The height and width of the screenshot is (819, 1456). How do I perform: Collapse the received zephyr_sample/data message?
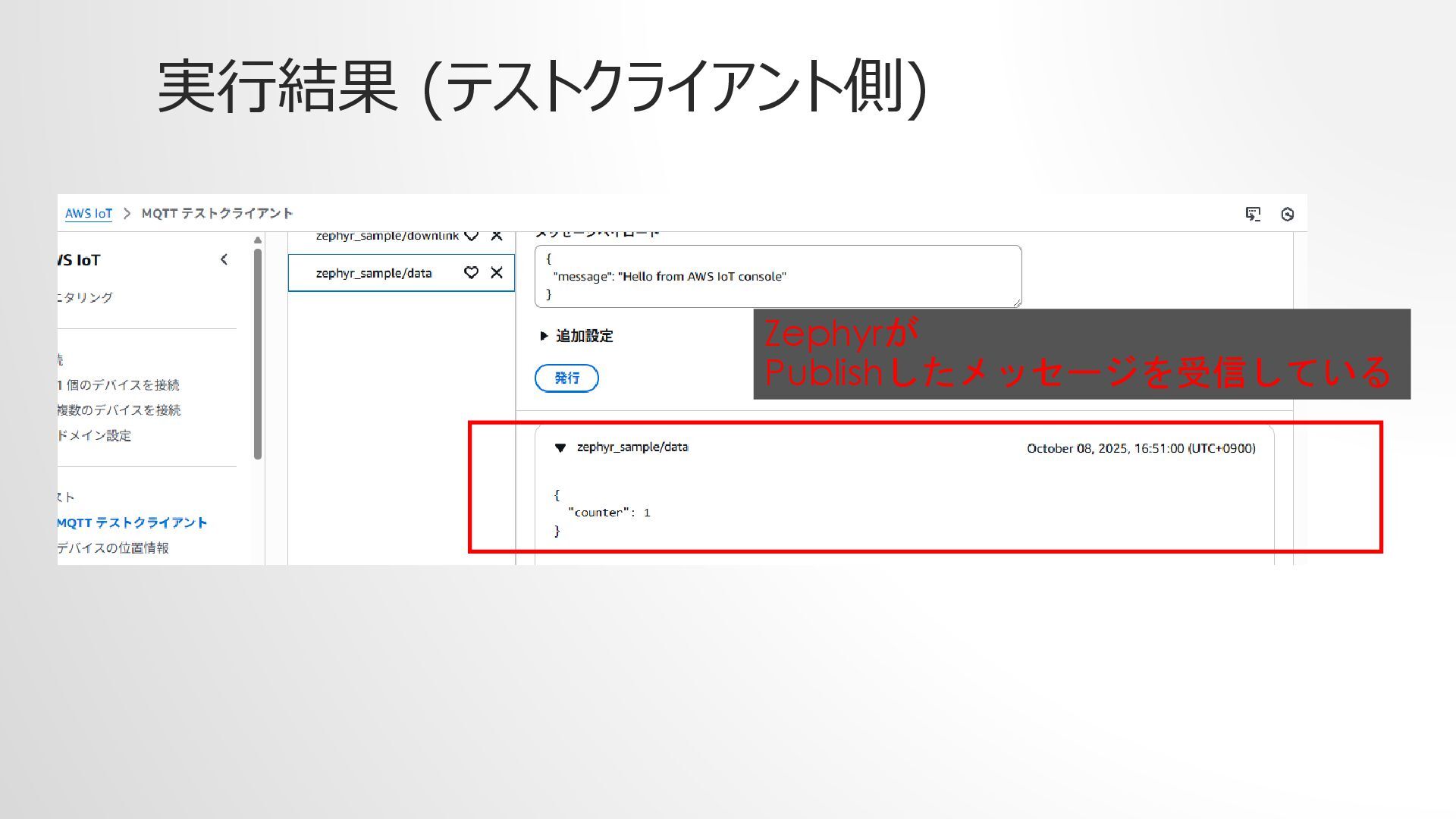click(560, 448)
